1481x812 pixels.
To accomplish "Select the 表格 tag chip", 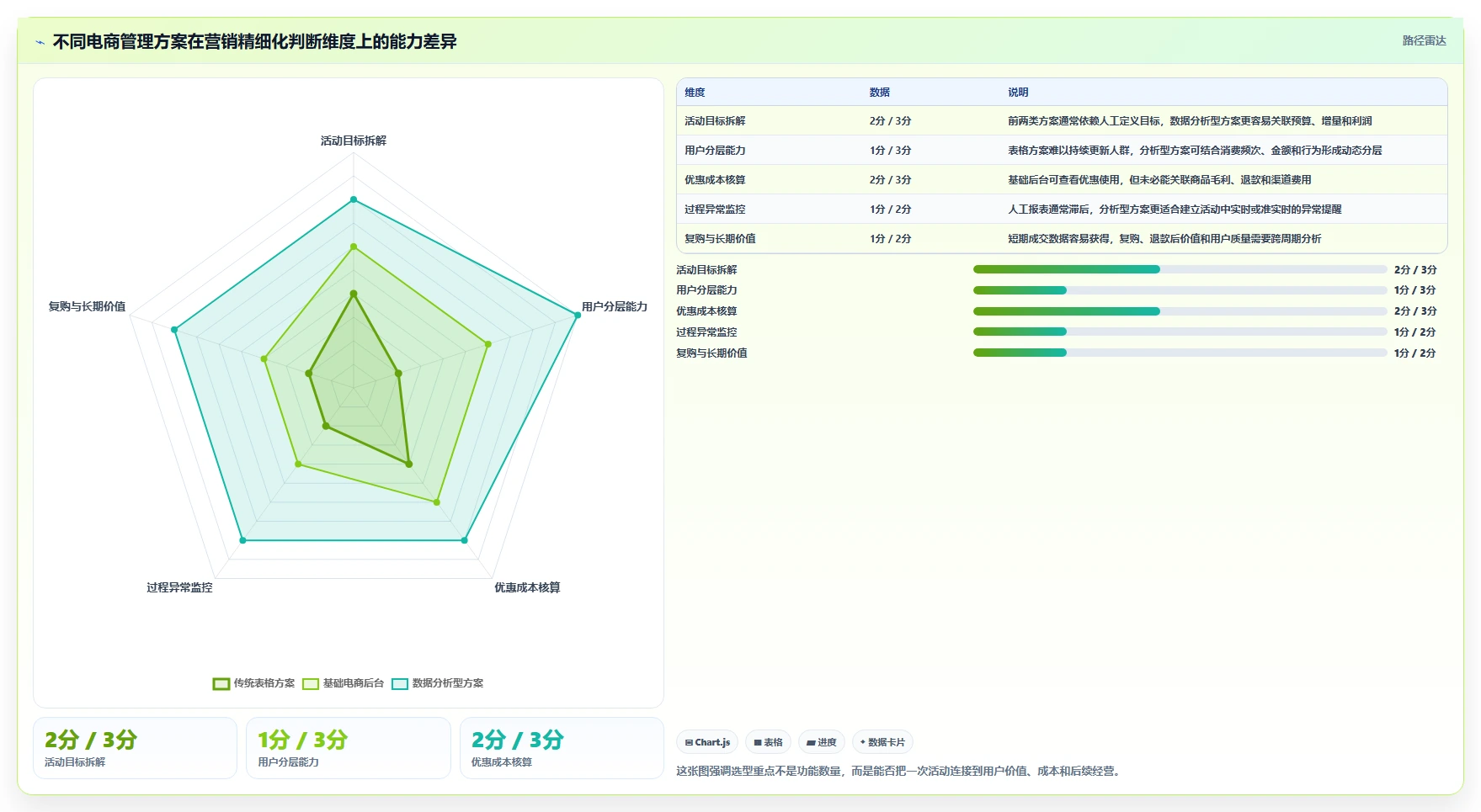I will pyautogui.click(x=768, y=742).
